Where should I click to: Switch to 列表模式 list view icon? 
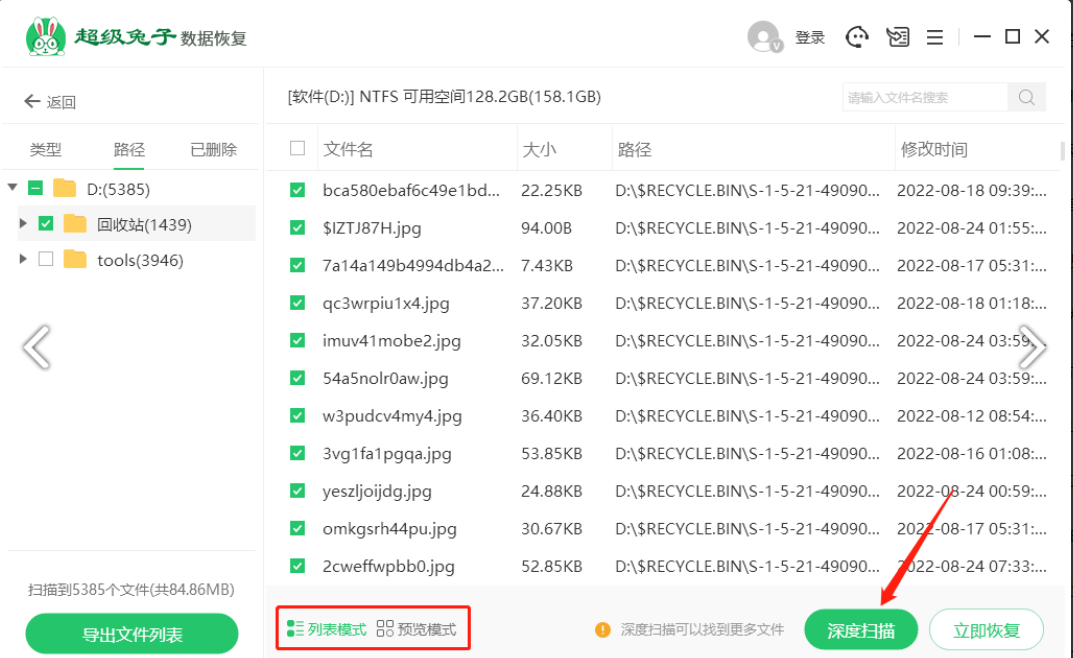tap(295, 629)
